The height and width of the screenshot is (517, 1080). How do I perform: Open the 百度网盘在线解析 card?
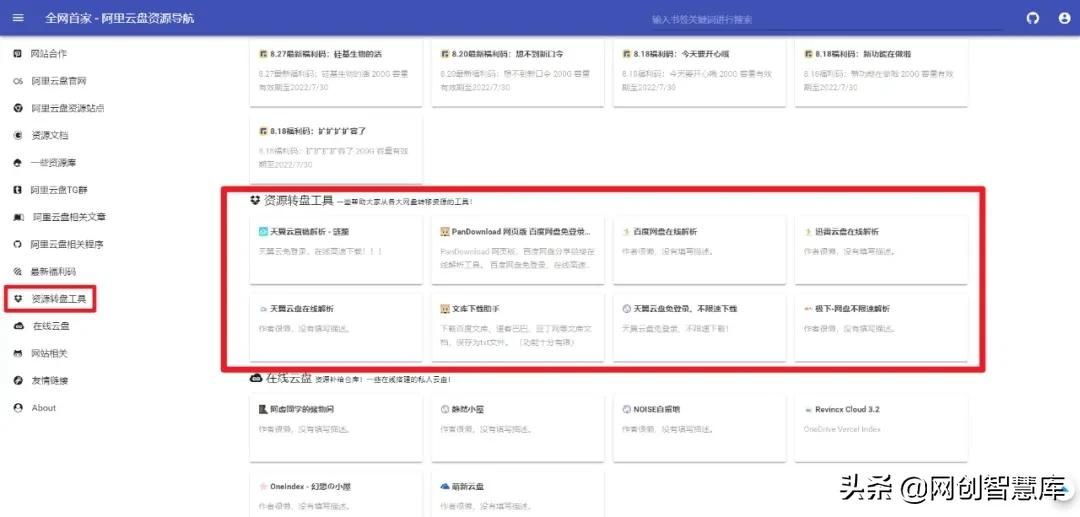699,249
